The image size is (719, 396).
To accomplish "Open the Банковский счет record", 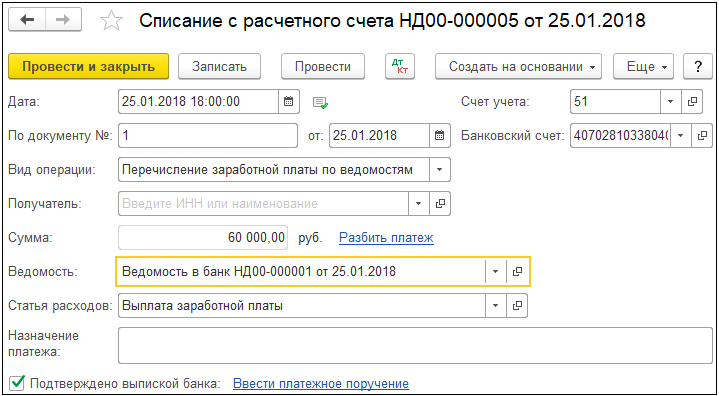I will 702,136.
